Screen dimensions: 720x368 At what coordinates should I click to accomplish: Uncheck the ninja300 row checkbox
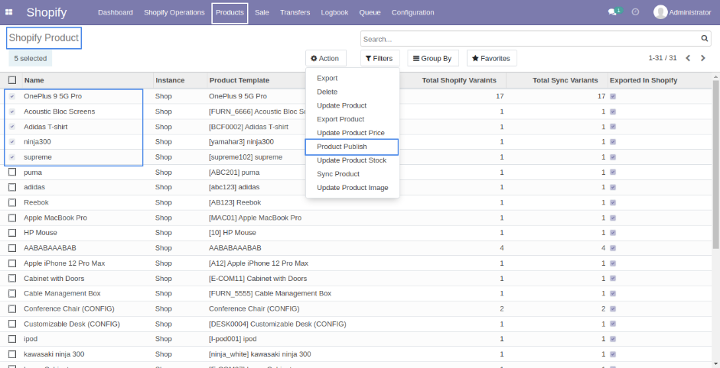tap(12, 142)
